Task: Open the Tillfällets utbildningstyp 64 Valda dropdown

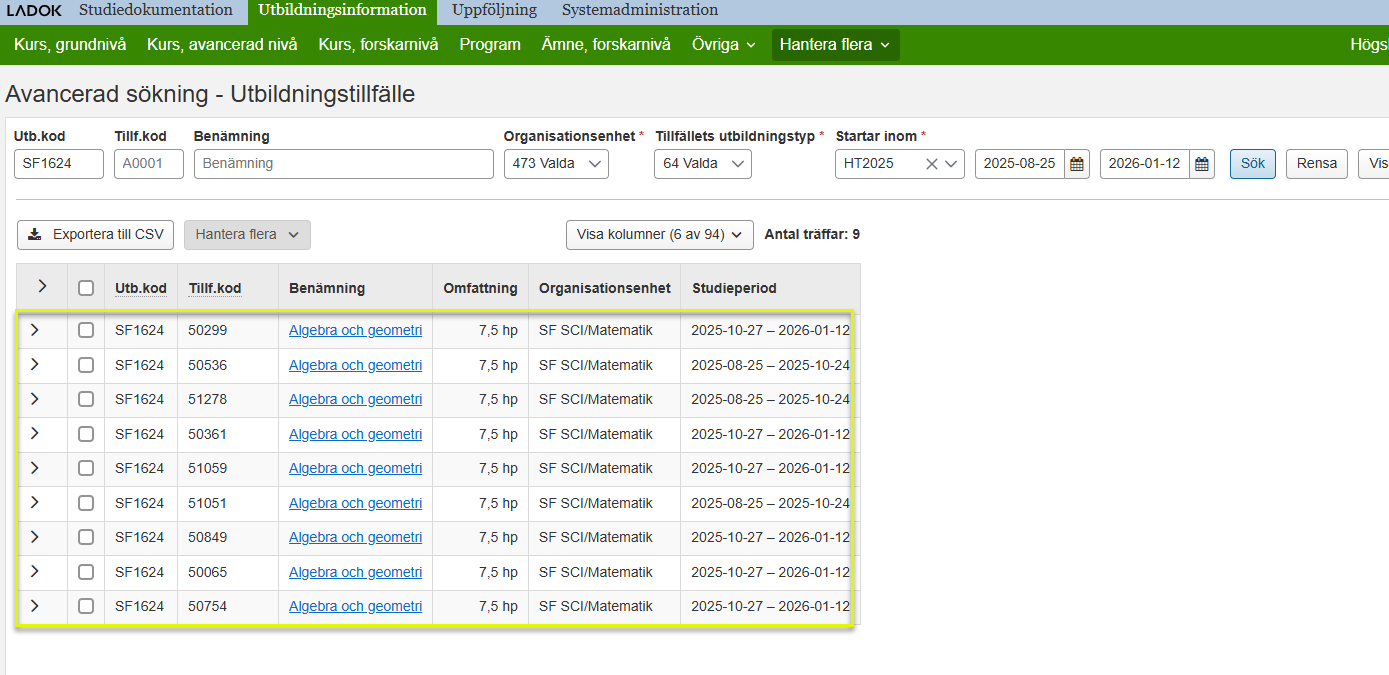Action: [702, 164]
